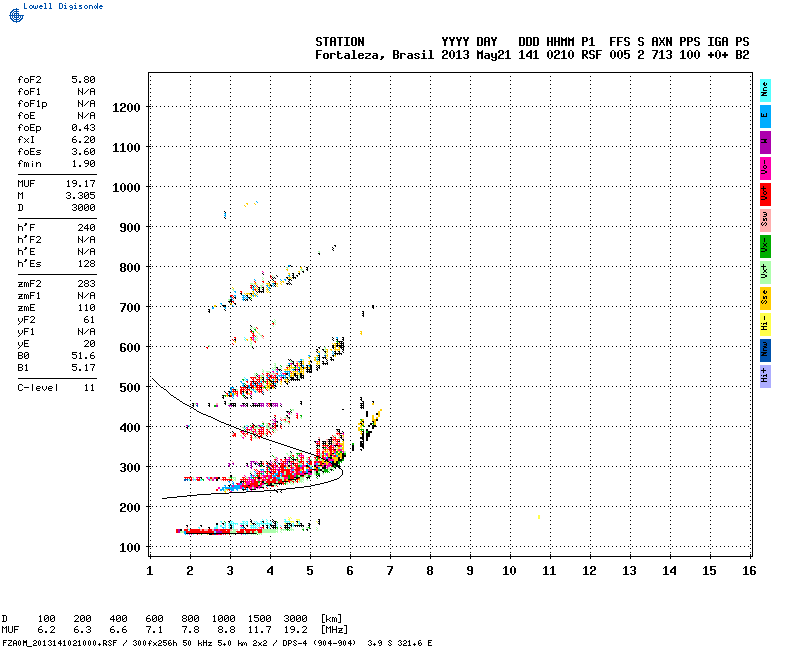The width and height of the screenshot is (800, 650).
Task: Click the zmF2 value 283
Action: tap(86, 284)
